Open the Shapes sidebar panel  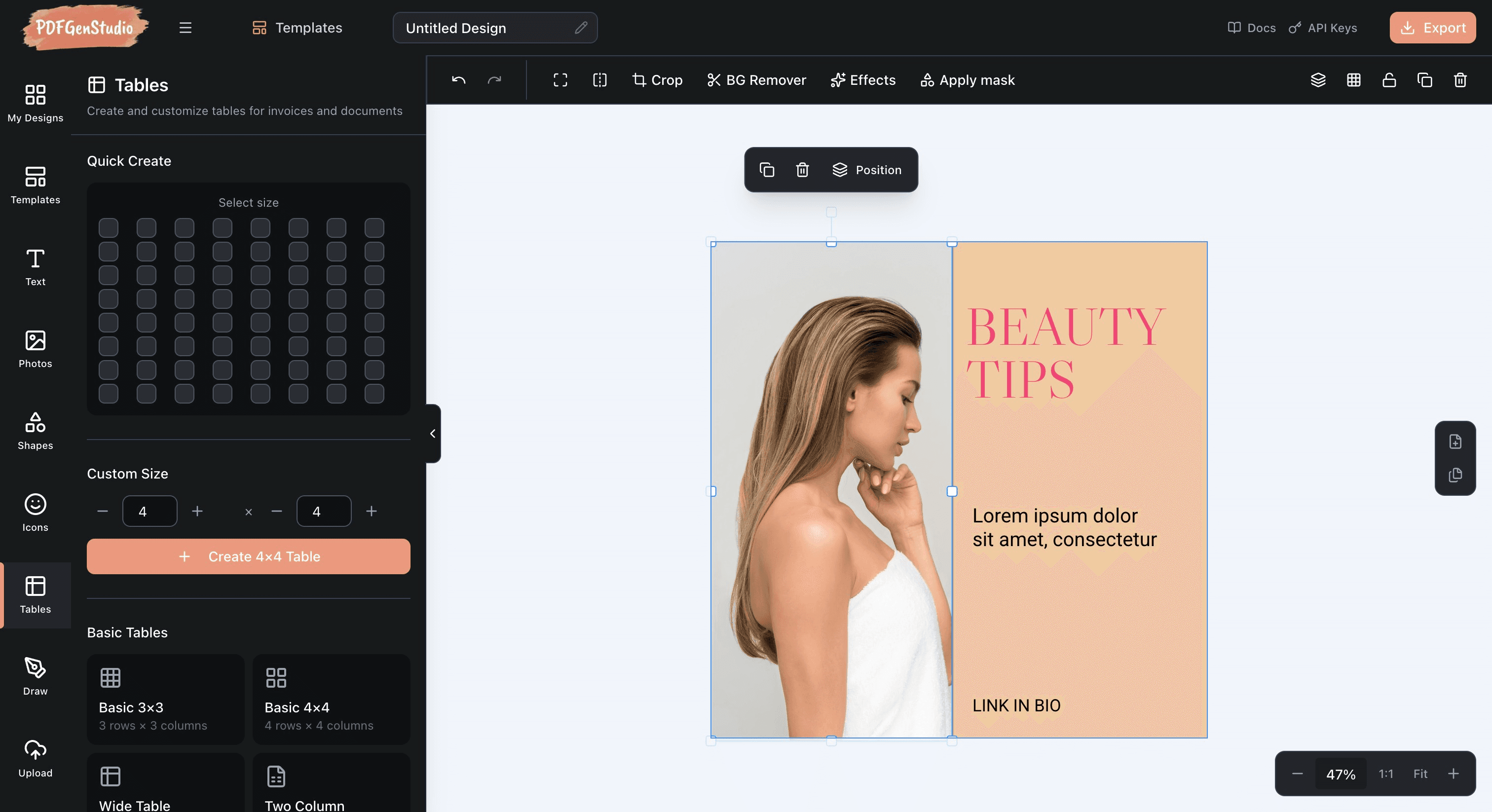coord(36,431)
